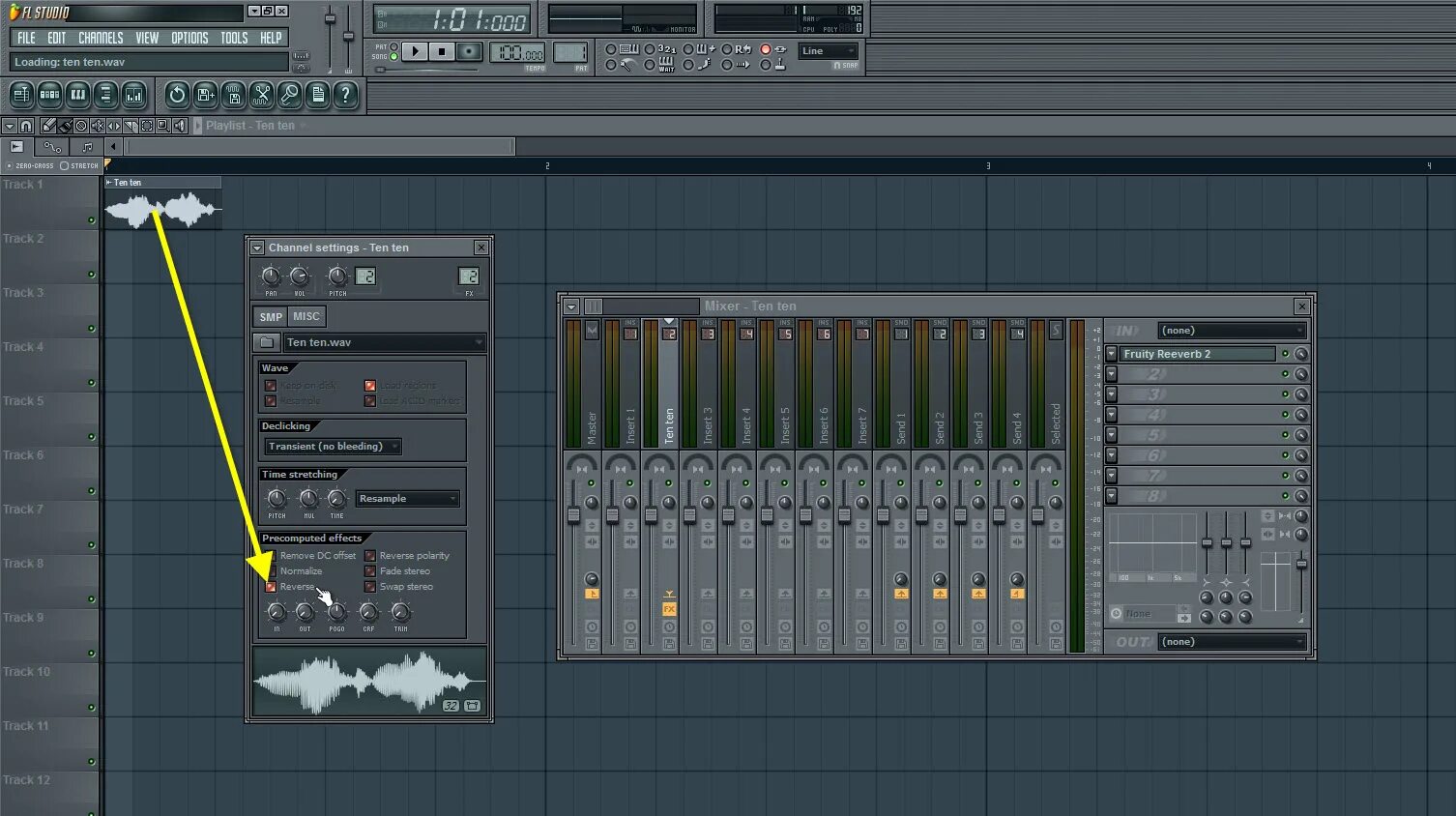Click the question mark help icon
1456x816 pixels.
click(x=345, y=95)
